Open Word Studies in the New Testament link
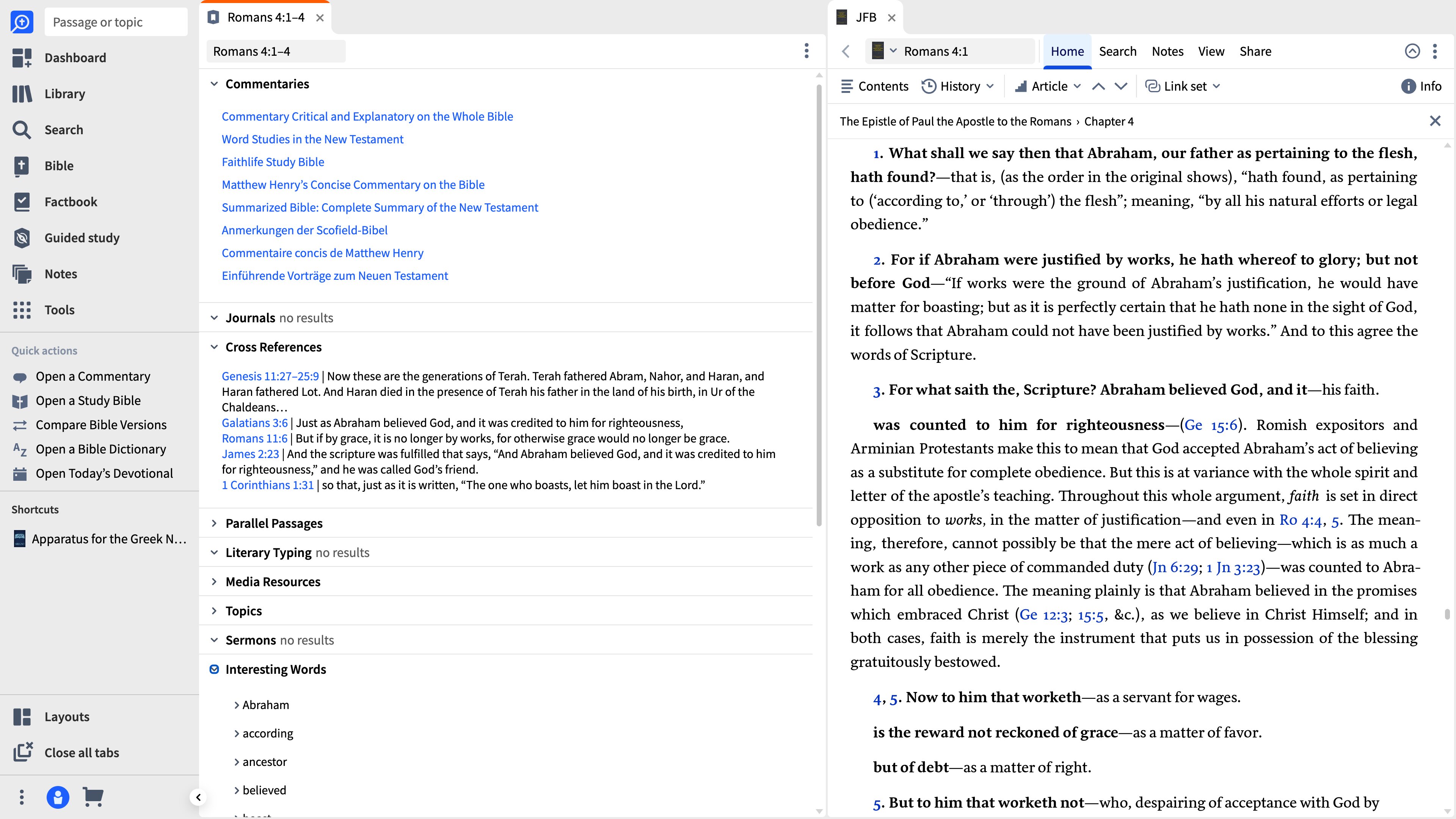The height and width of the screenshot is (819, 1456). pyautogui.click(x=312, y=140)
